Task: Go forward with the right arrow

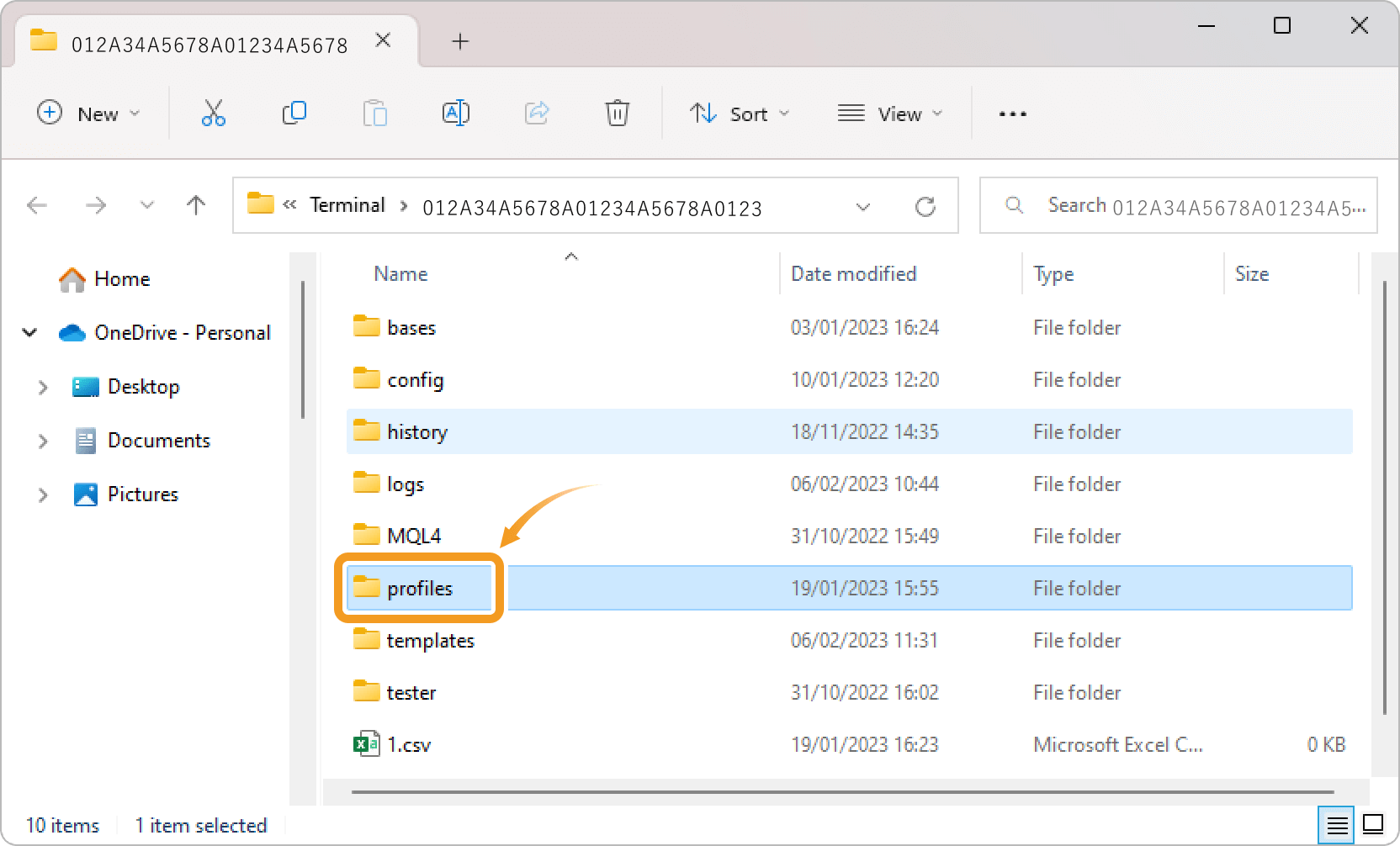Action: [x=96, y=205]
